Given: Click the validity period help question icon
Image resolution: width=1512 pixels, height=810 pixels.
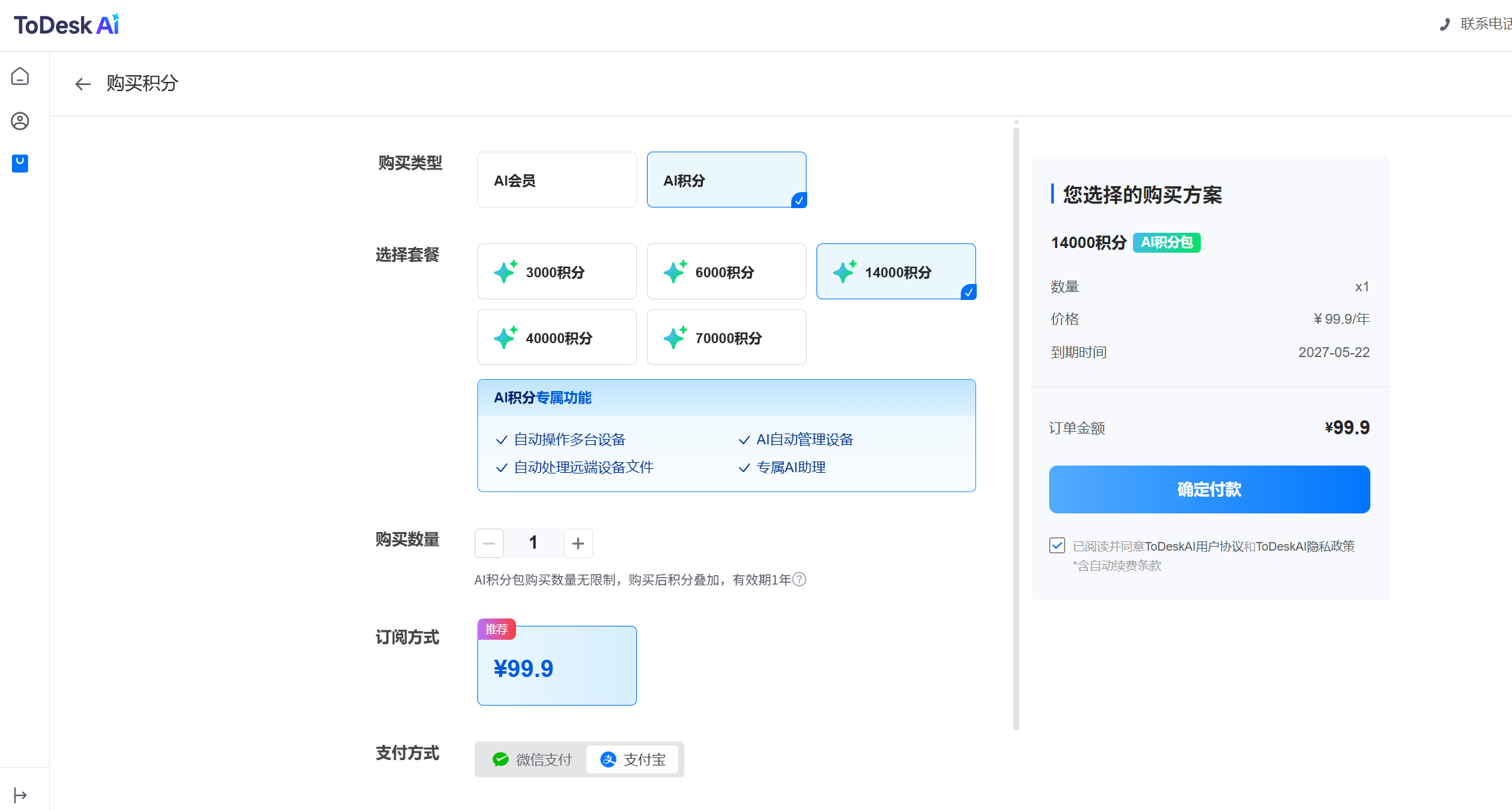Looking at the screenshot, I should [x=800, y=579].
